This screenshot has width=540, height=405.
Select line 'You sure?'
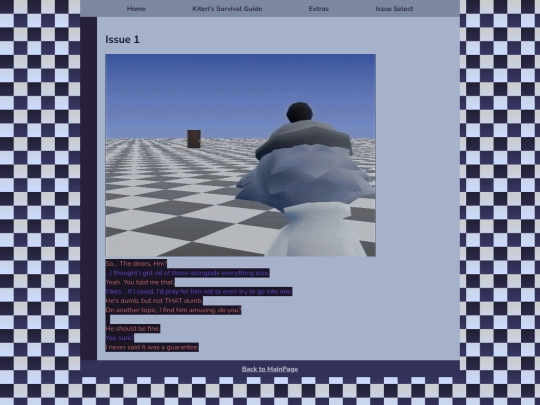pos(120,338)
